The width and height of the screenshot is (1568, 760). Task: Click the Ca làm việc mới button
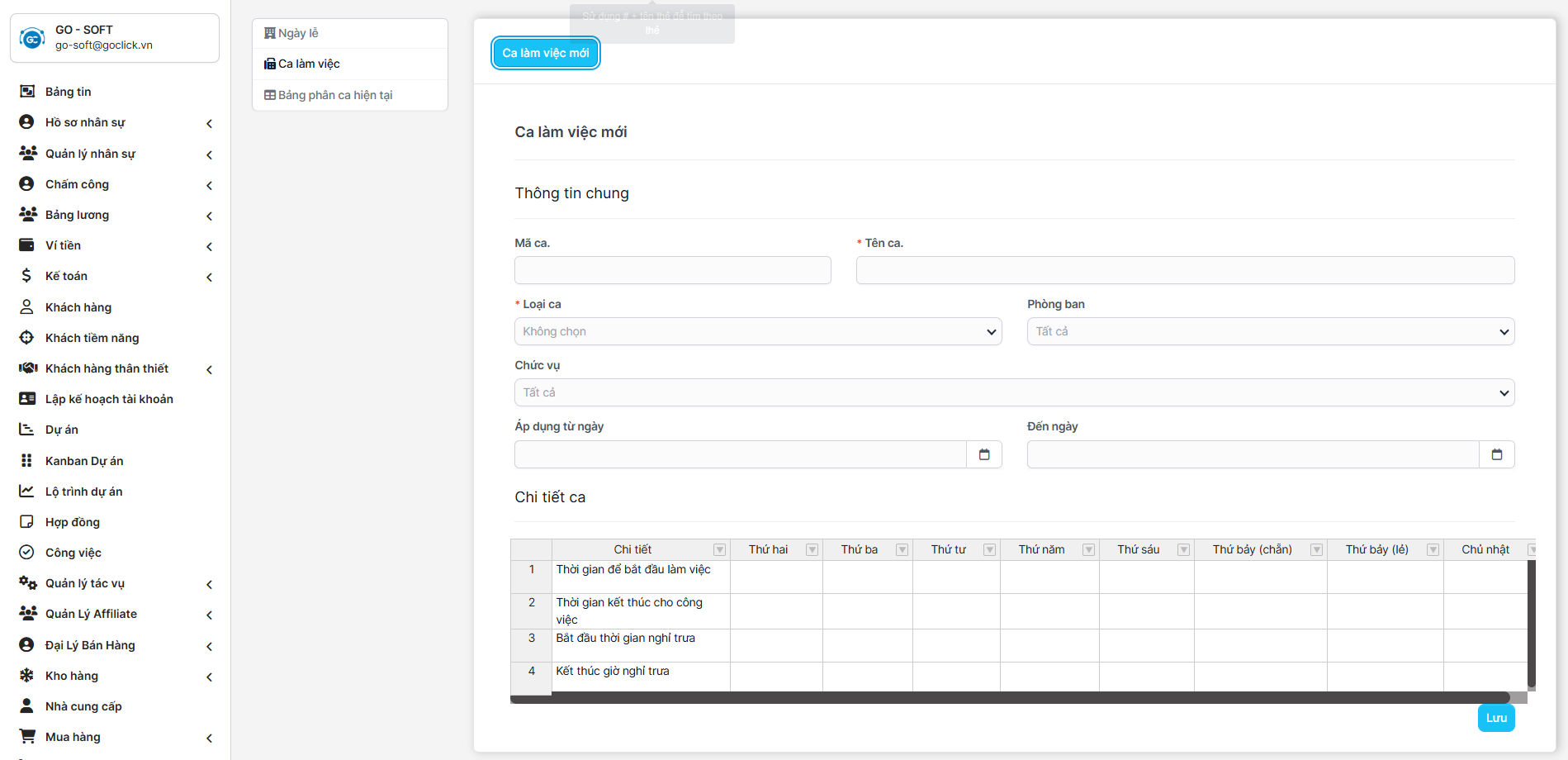tap(546, 53)
